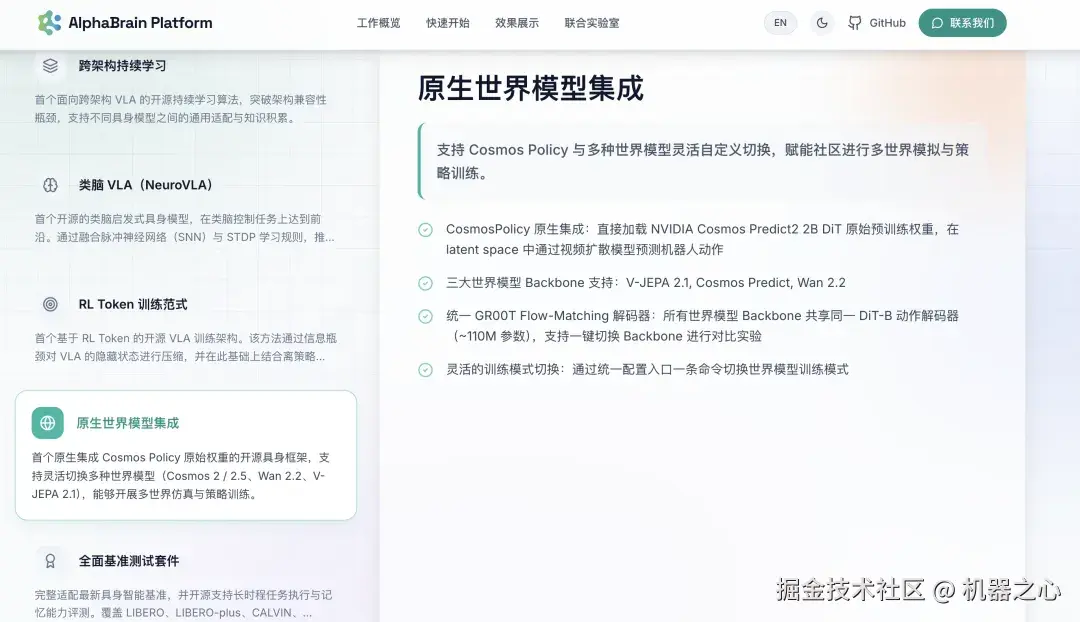Toggle dark mode with the moon icon
The image size is (1080, 622).
[822, 22]
